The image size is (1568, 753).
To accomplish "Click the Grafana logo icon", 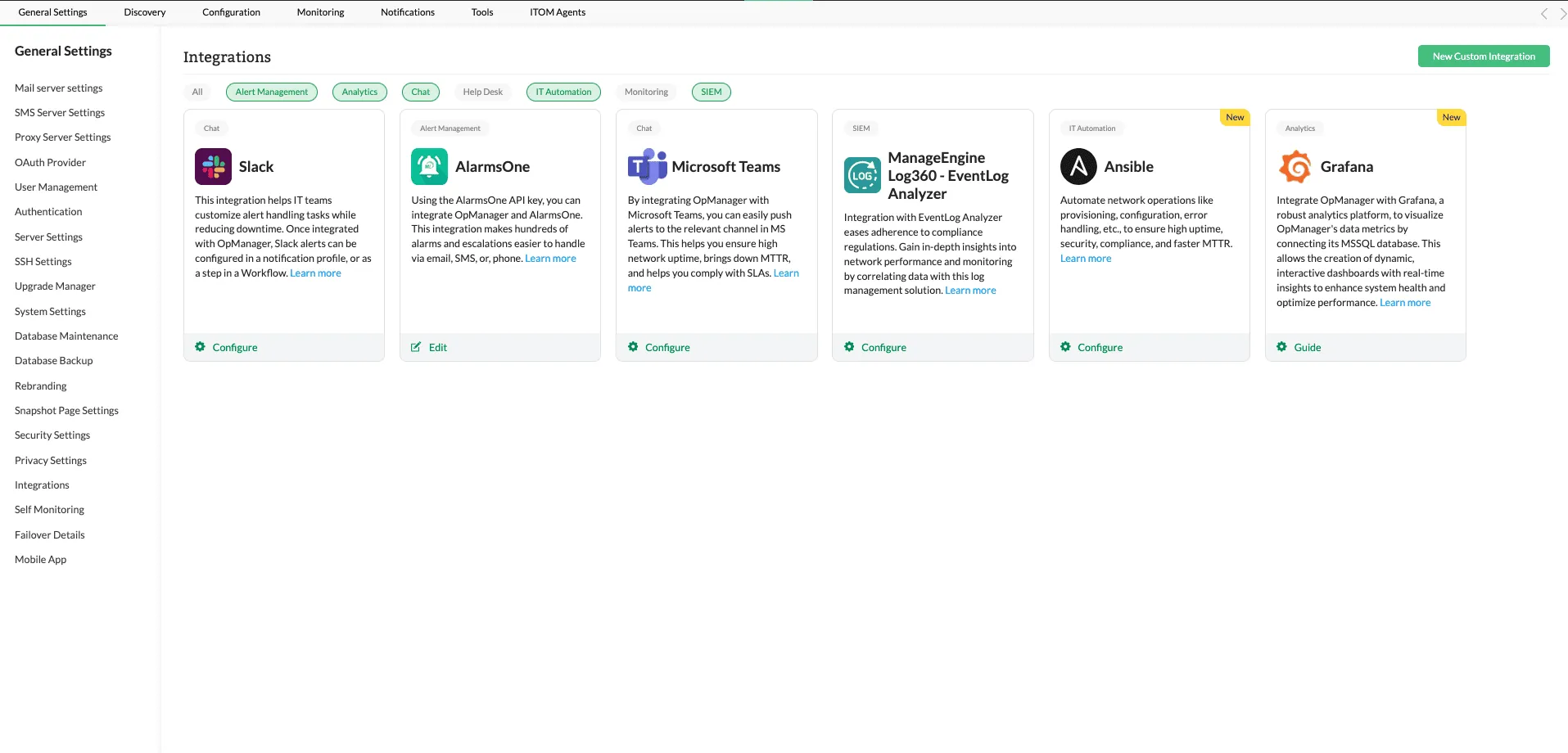I will [x=1295, y=167].
